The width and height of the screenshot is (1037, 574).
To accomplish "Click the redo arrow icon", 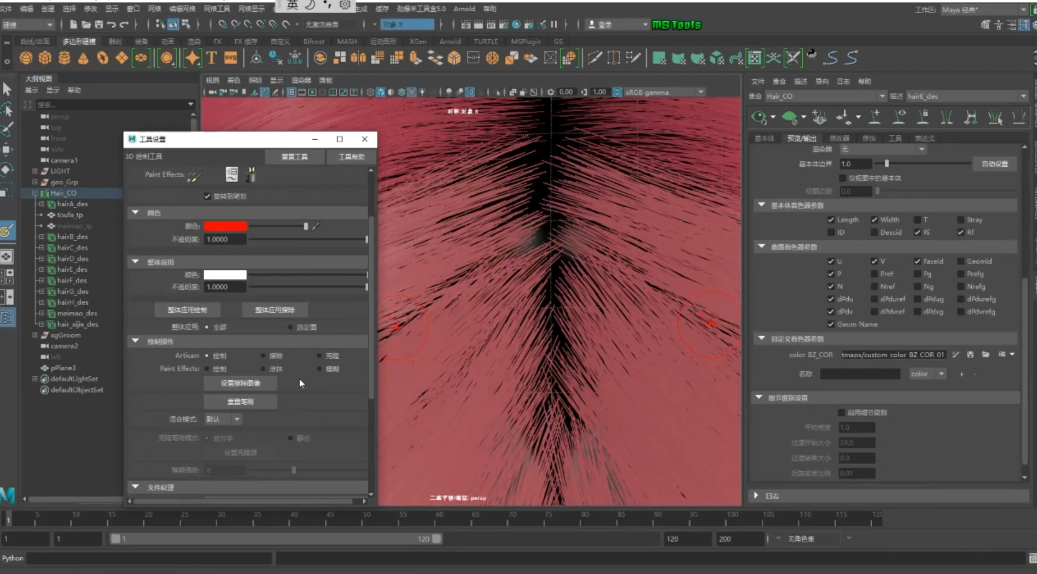I will 124,24.
